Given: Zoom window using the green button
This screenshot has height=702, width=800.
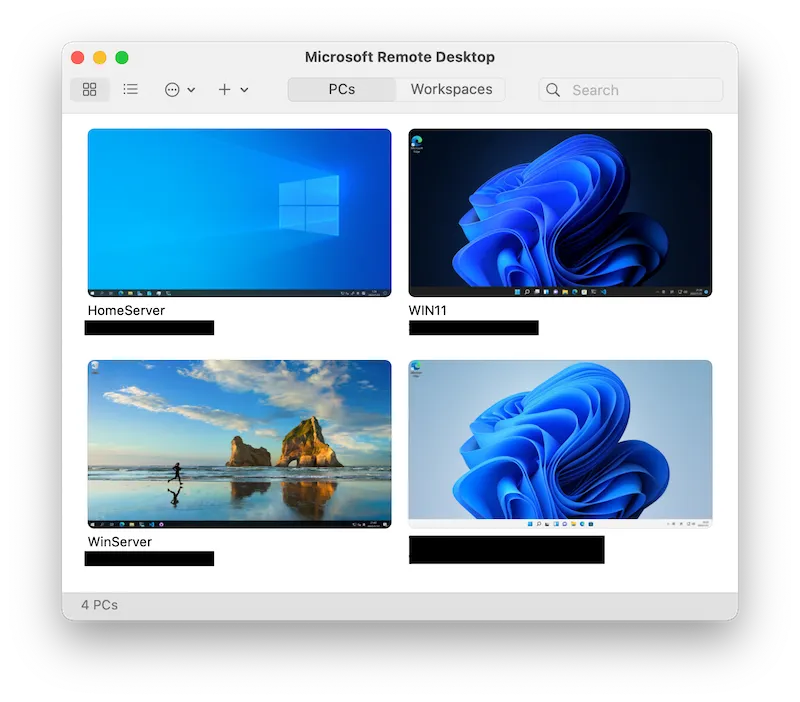Looking at the screenshot, I should 122,58.
